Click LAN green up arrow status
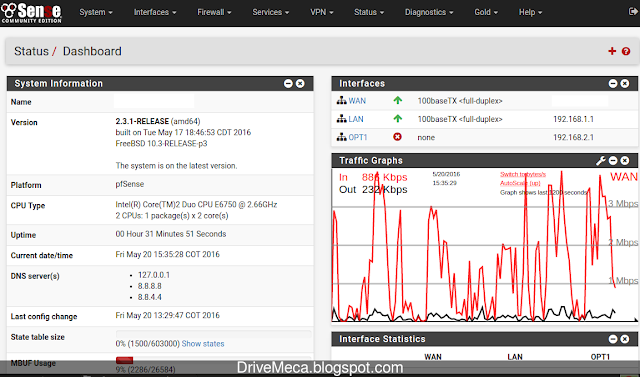 [x=398, y=119]
